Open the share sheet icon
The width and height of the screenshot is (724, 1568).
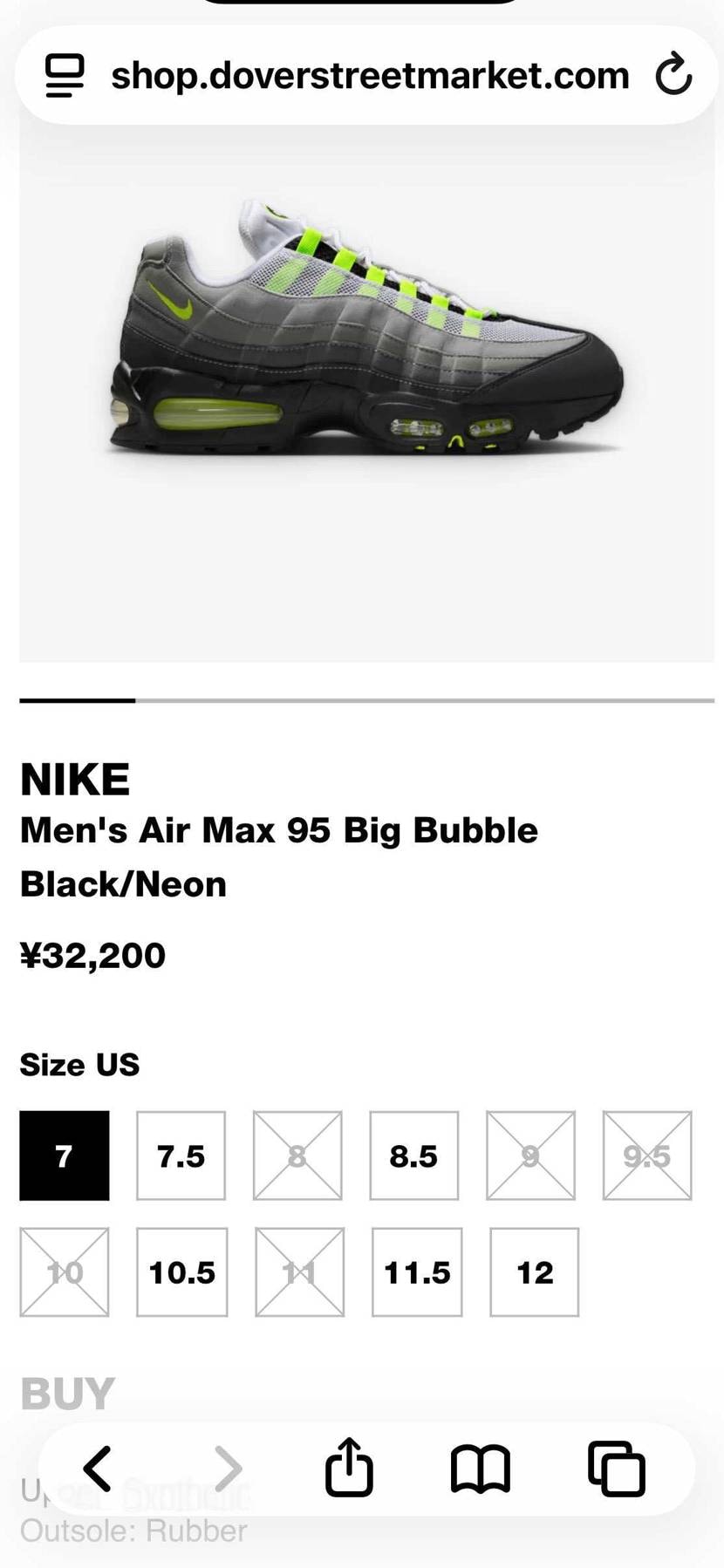[349, 1467]
